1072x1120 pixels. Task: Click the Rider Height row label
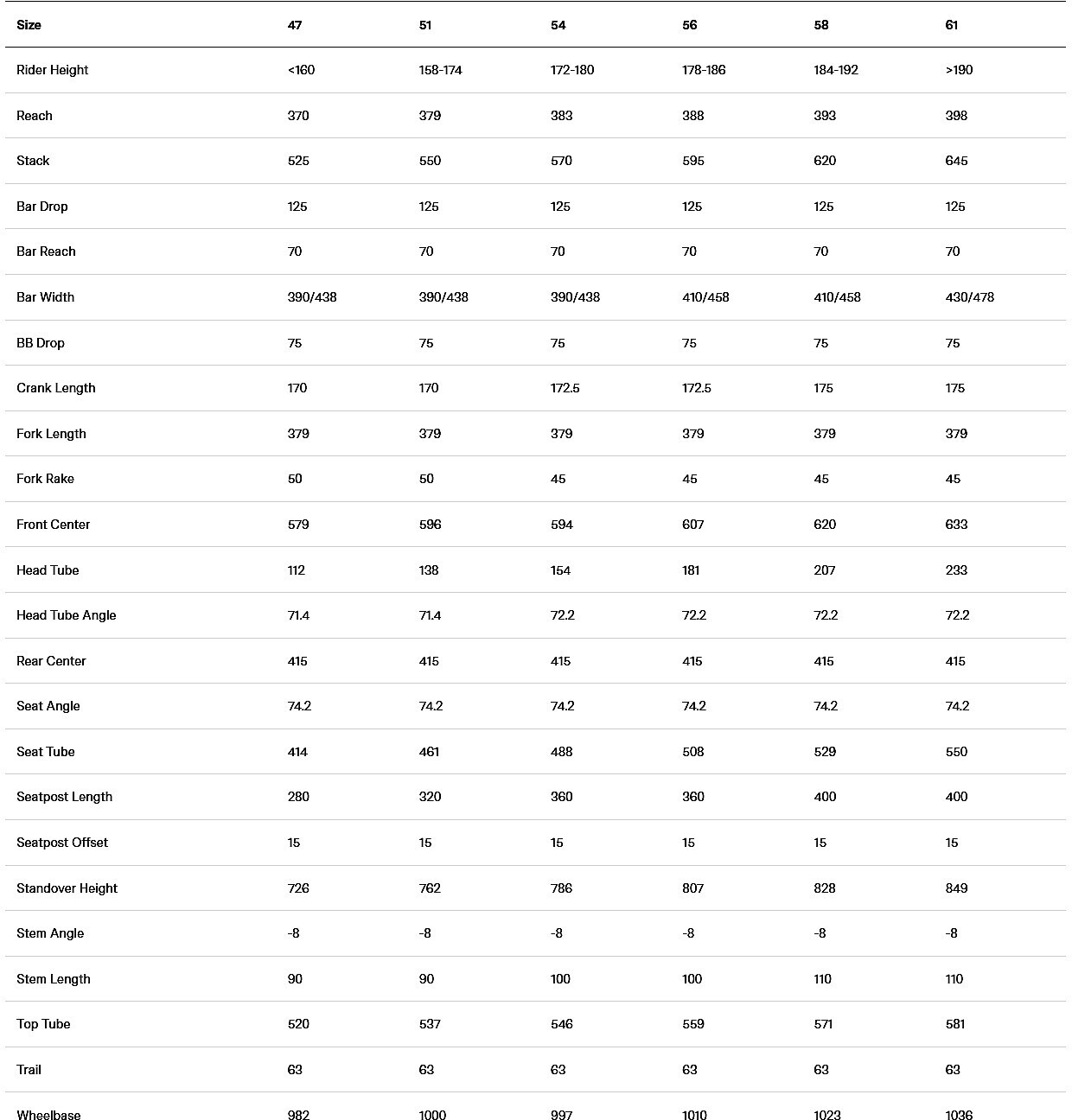(x=52, y=70)
